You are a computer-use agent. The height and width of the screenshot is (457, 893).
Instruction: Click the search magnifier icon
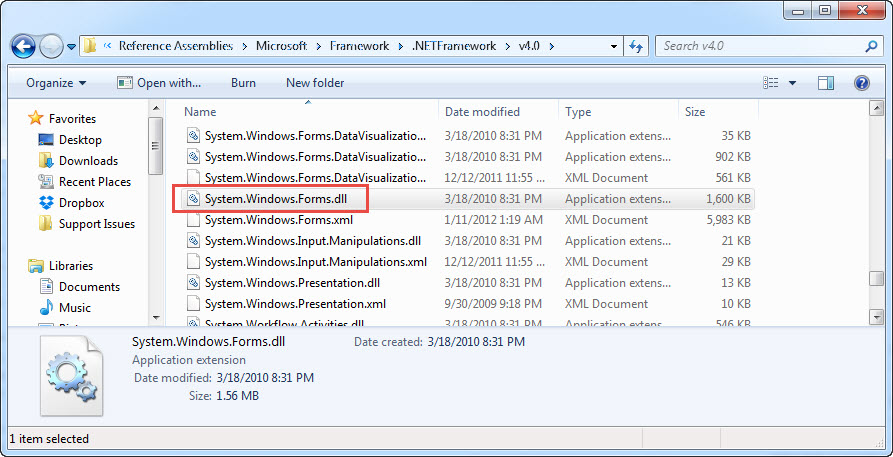coord(871,46)
